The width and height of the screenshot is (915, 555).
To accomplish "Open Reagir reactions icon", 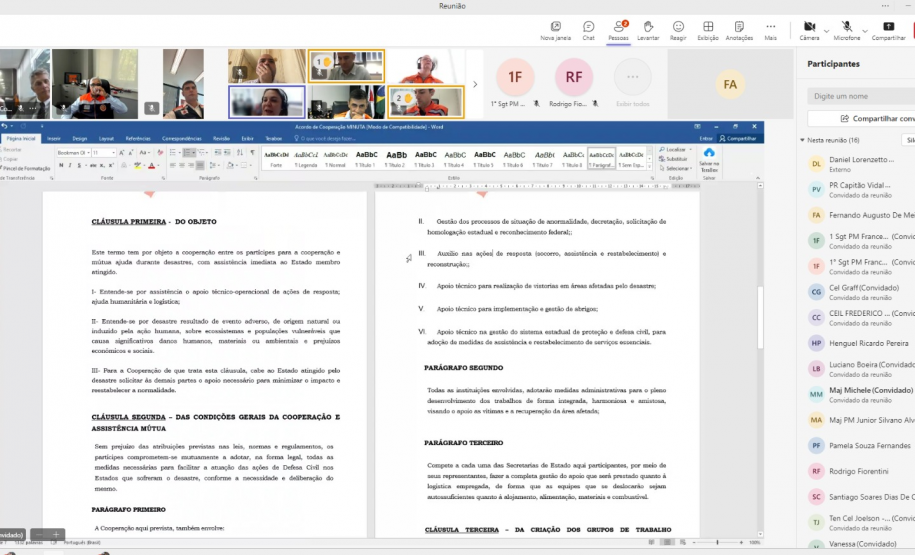I will (678, 27).
